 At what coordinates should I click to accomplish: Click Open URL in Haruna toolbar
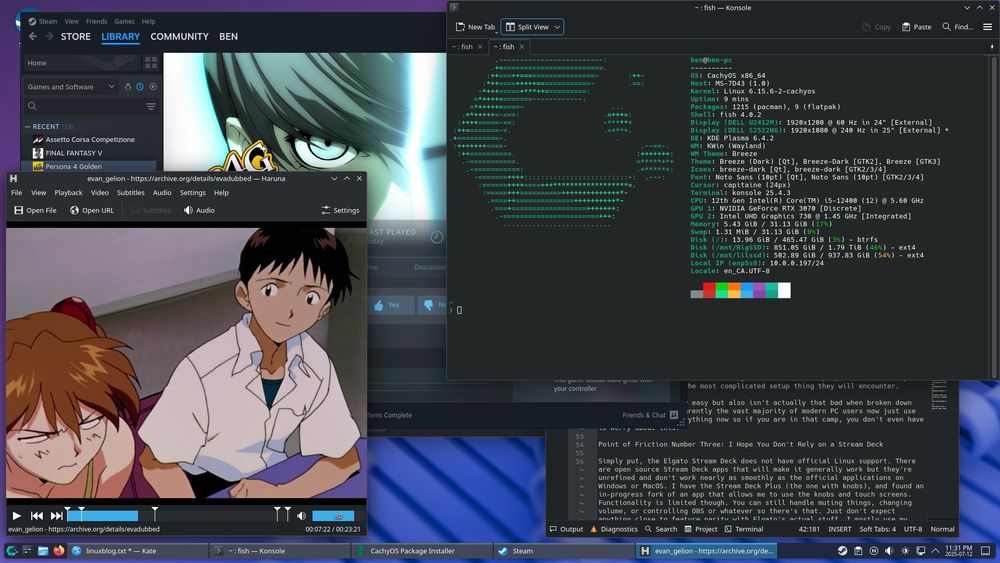[92, 210]
